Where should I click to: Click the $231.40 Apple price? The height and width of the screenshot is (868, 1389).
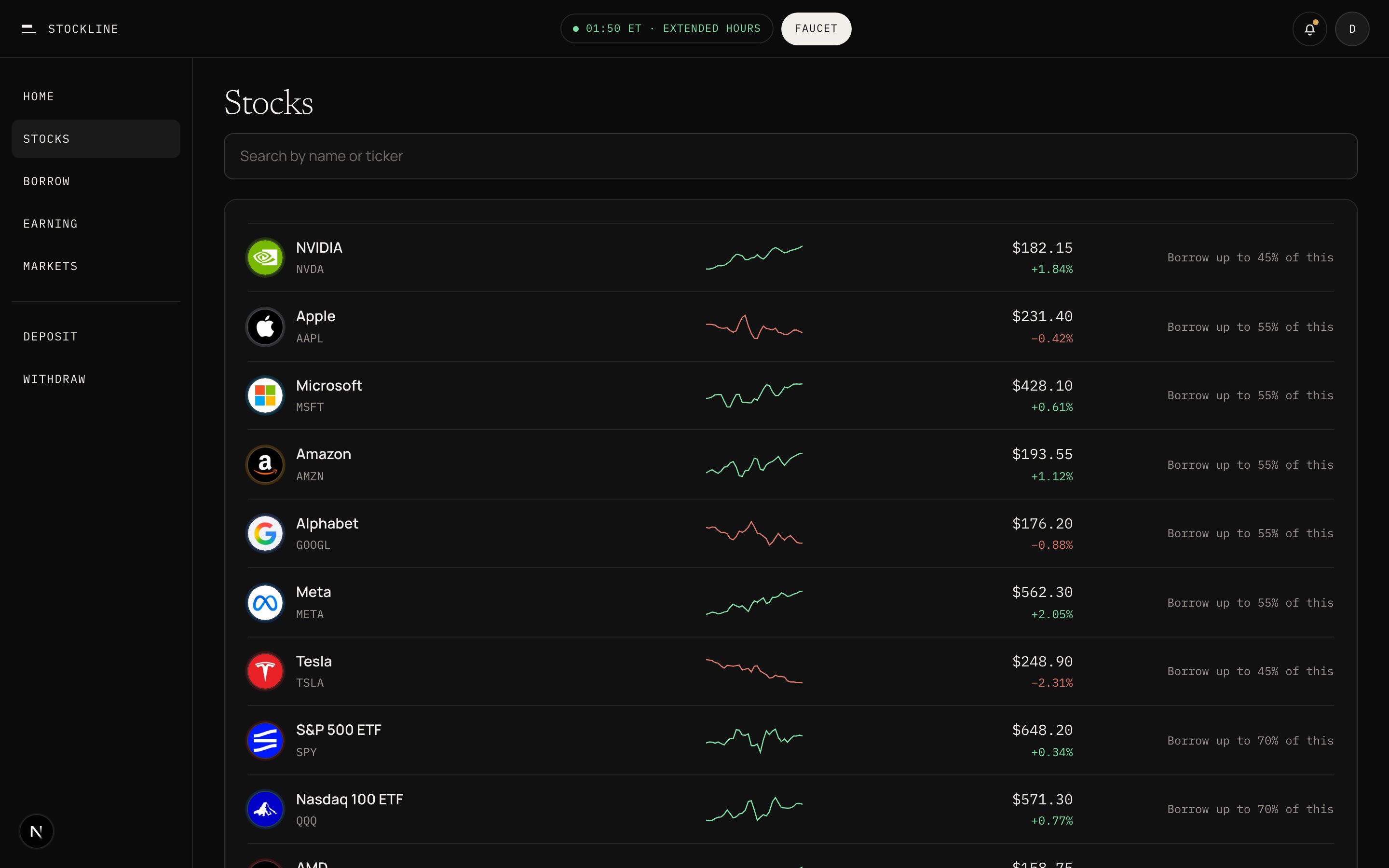(1042, 316)
